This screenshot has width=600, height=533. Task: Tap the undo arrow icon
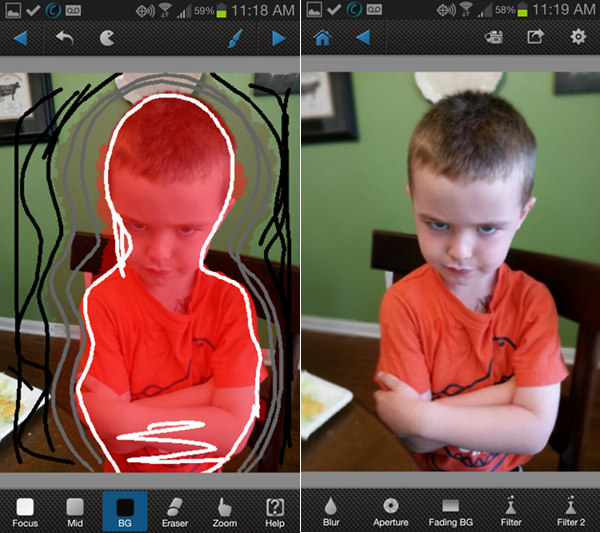point(65,38)
